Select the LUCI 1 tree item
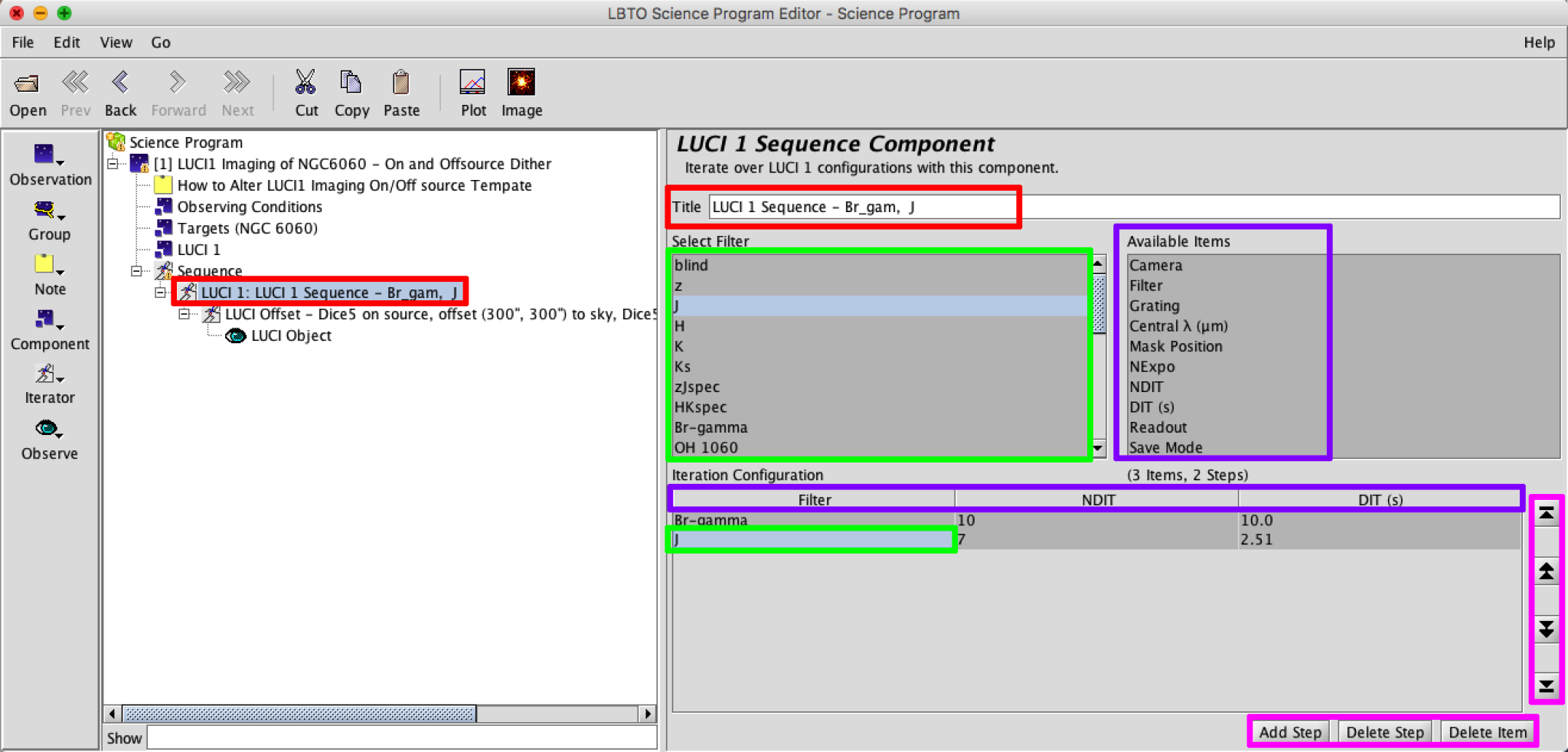Viewport: 1568px width, 752px height. click(198, 250)
